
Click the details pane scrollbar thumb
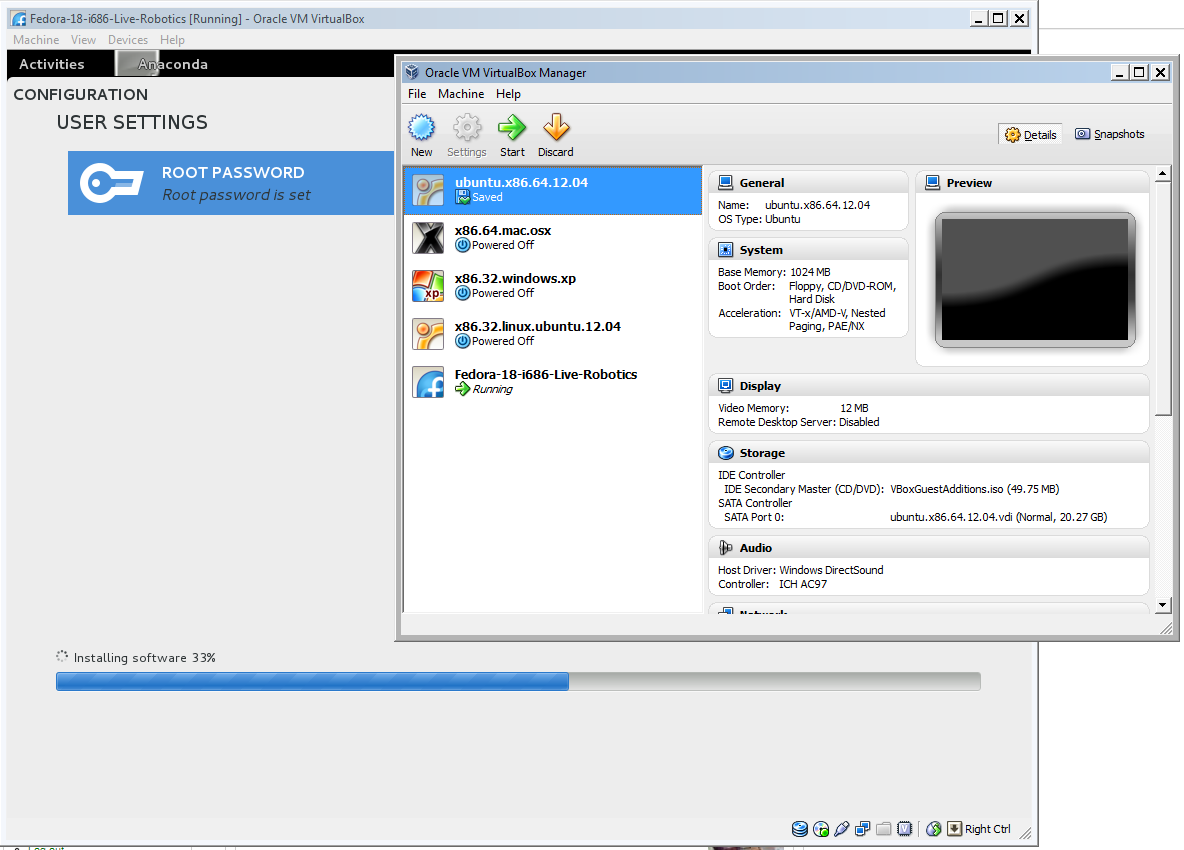[1163, 298]
